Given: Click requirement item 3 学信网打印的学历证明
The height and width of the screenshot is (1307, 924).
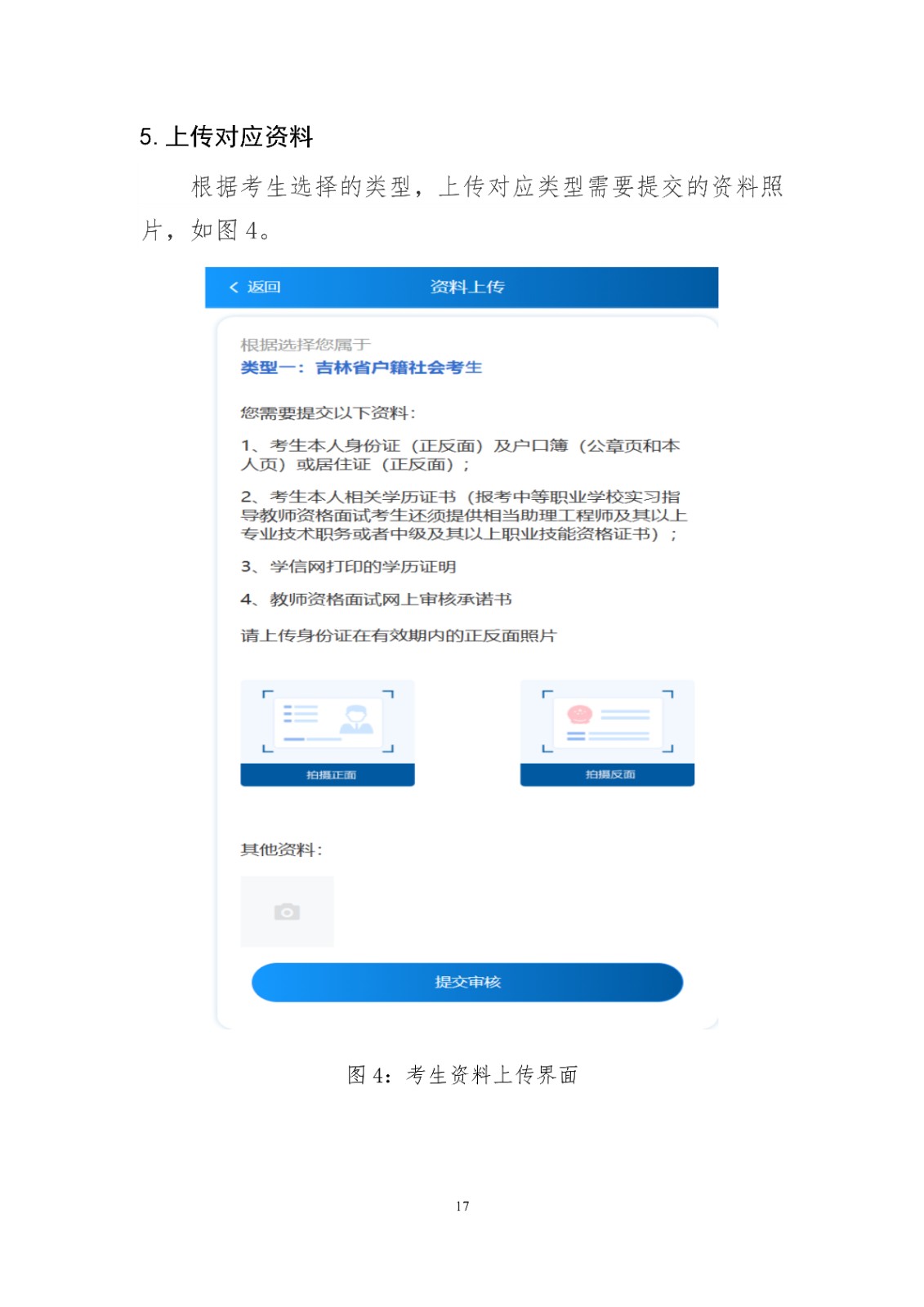Looking at the screenshot, I should 348,566.
